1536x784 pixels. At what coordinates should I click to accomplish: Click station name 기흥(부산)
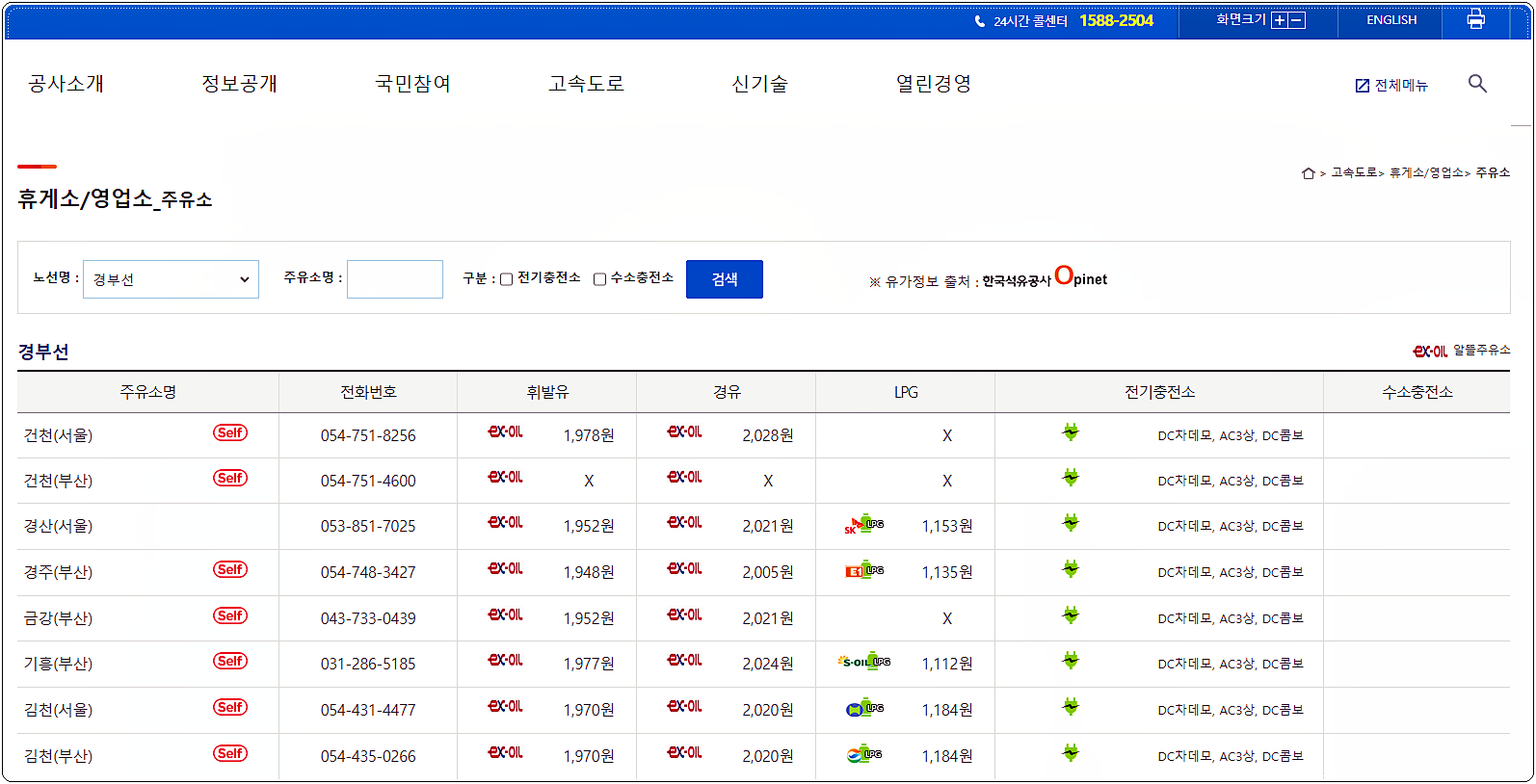[58, 664]
